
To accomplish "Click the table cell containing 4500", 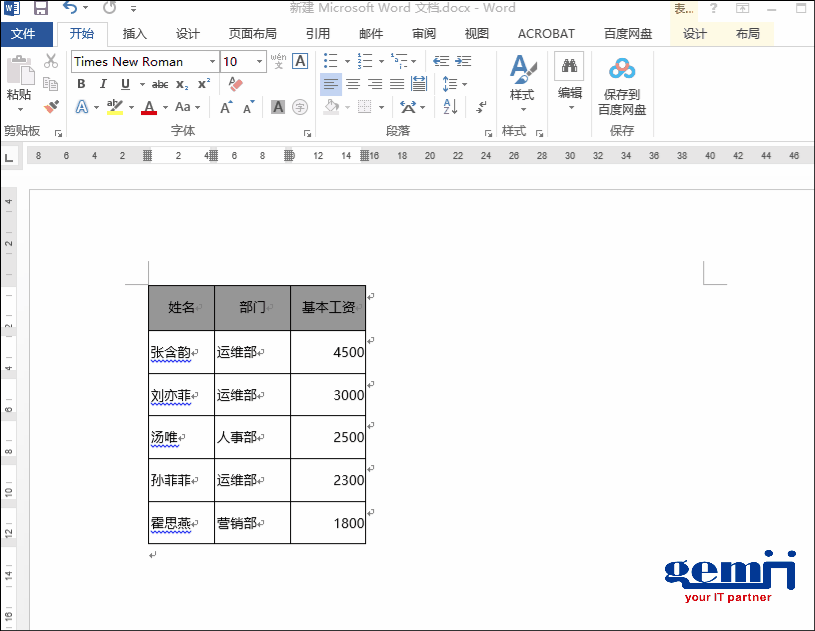I will coord(328,352).
